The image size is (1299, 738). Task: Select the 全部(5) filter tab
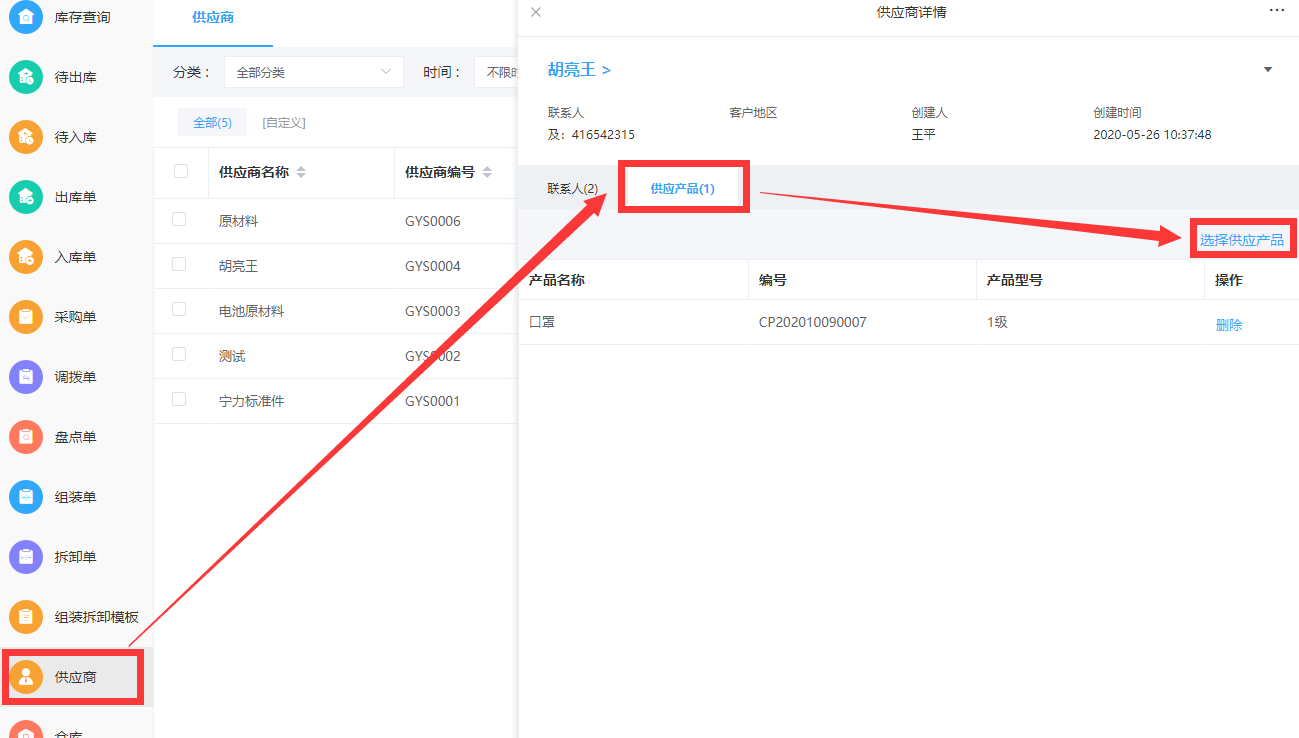point(212,122)
